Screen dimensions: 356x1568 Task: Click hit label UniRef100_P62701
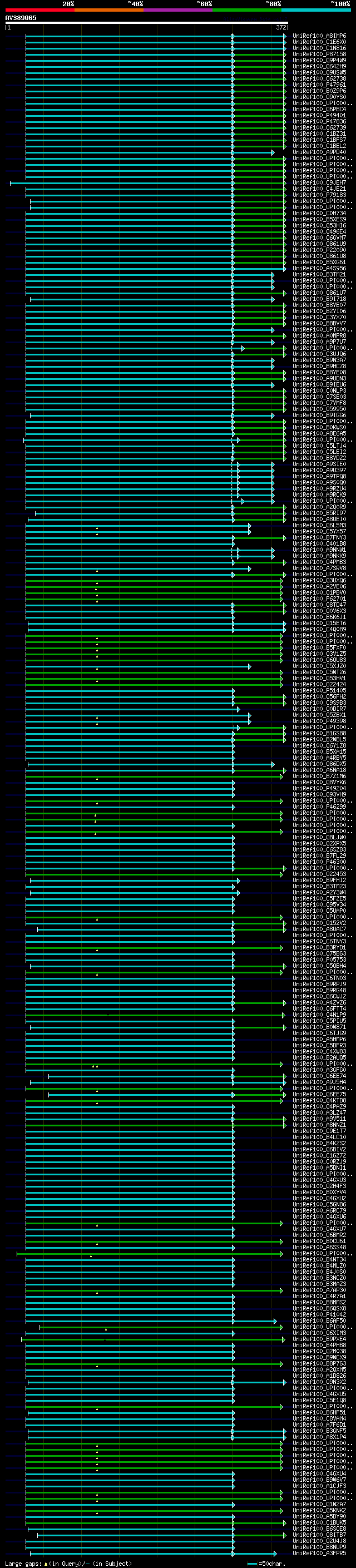[x=319, y=599]
